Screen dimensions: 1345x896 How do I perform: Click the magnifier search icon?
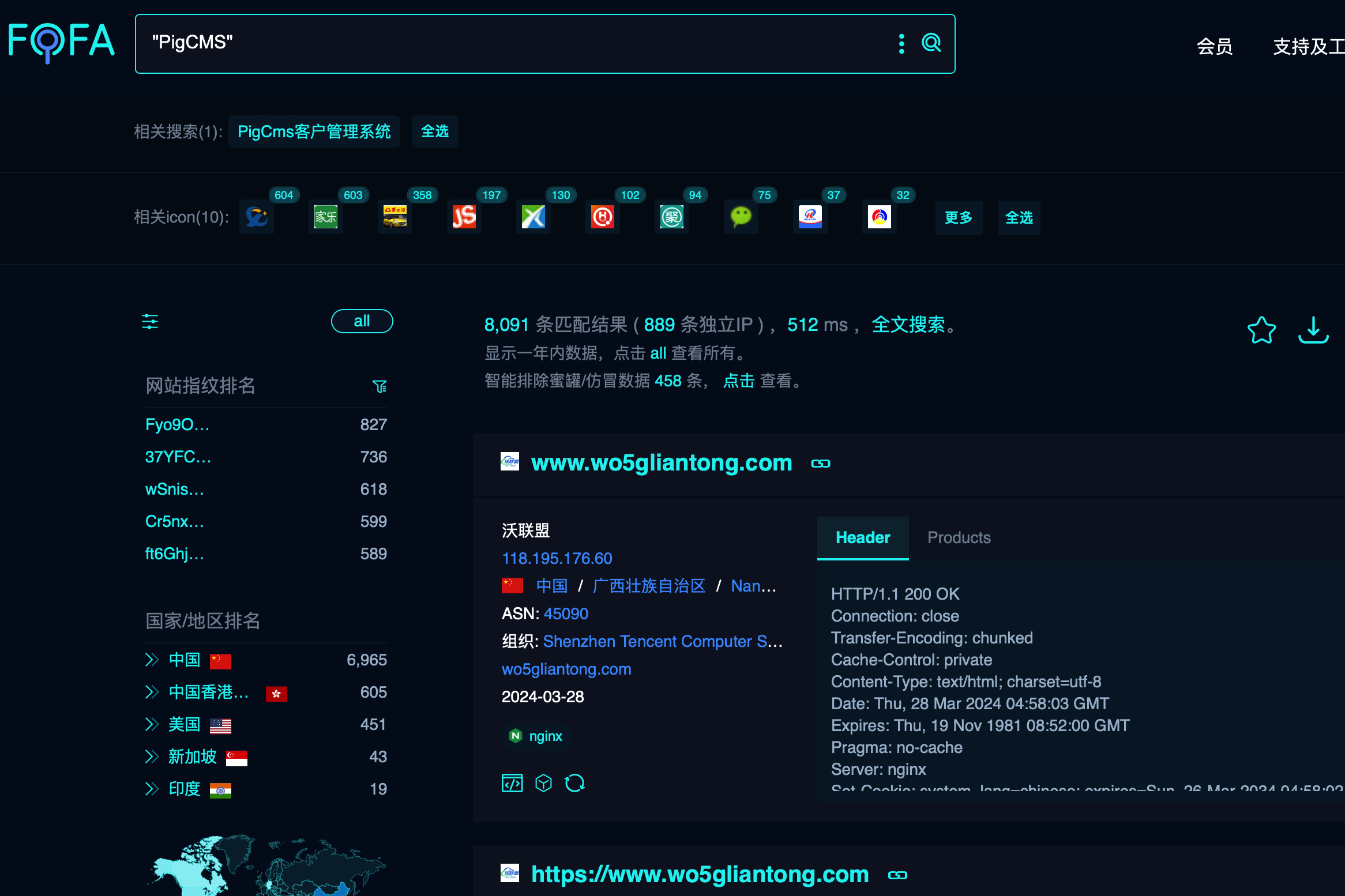[930, 43]
